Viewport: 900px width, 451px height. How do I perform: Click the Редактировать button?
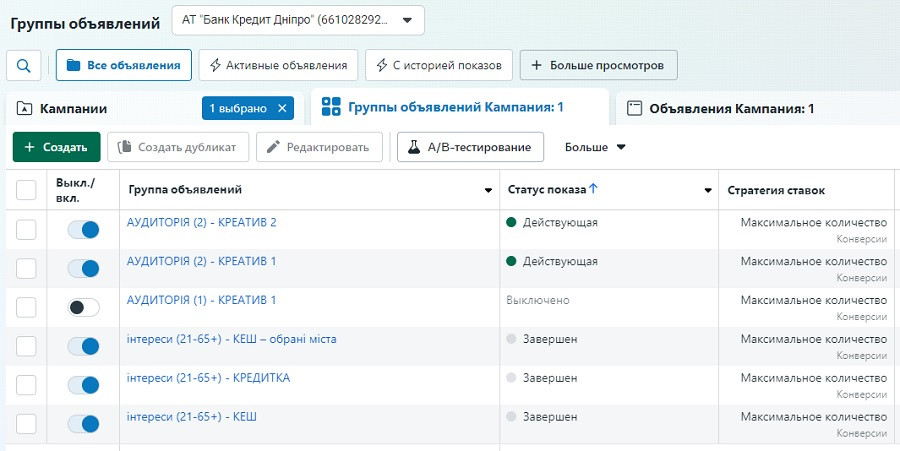[319, 147]
